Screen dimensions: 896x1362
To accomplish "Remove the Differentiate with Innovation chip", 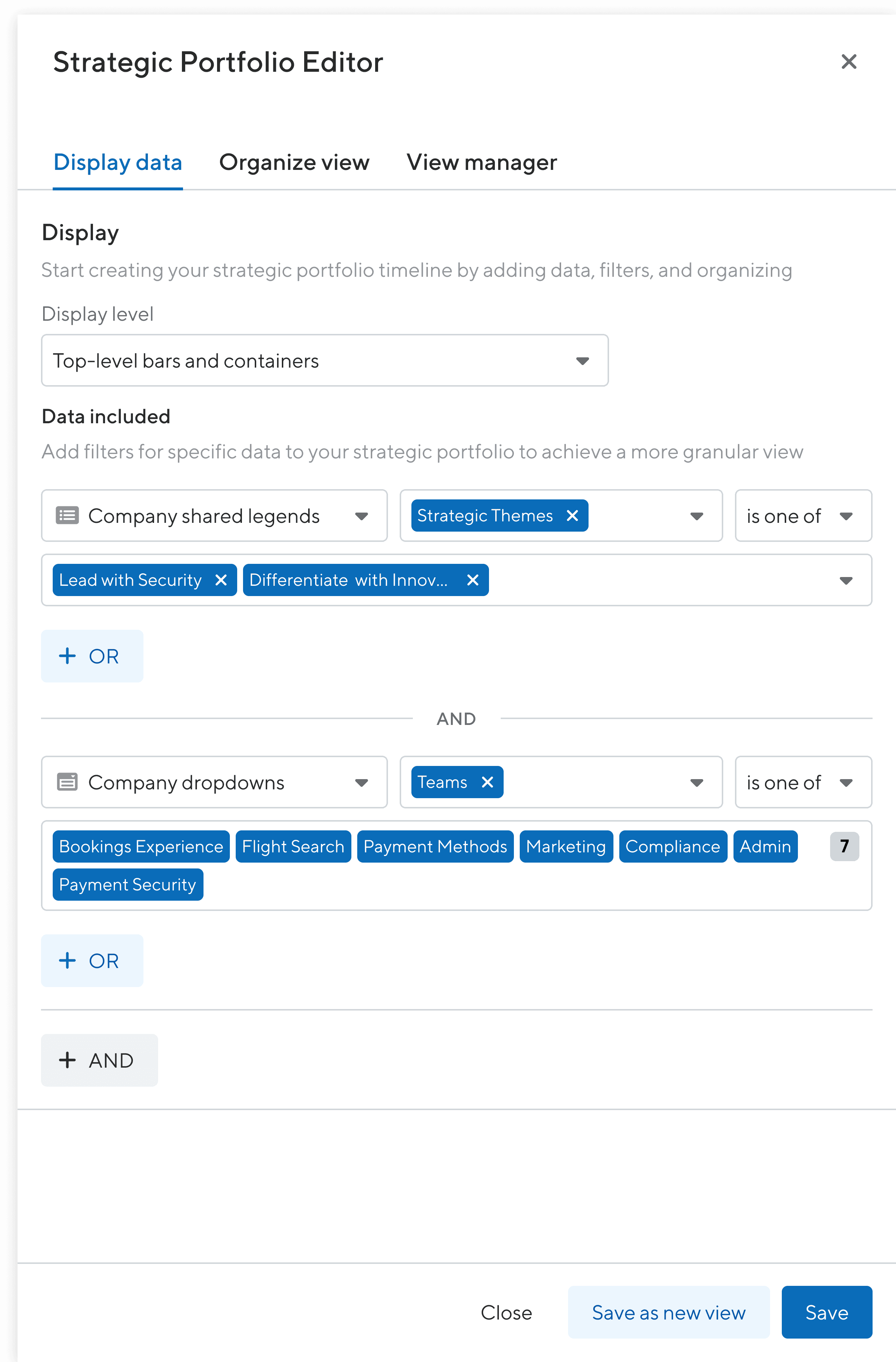I will (473, 580).
